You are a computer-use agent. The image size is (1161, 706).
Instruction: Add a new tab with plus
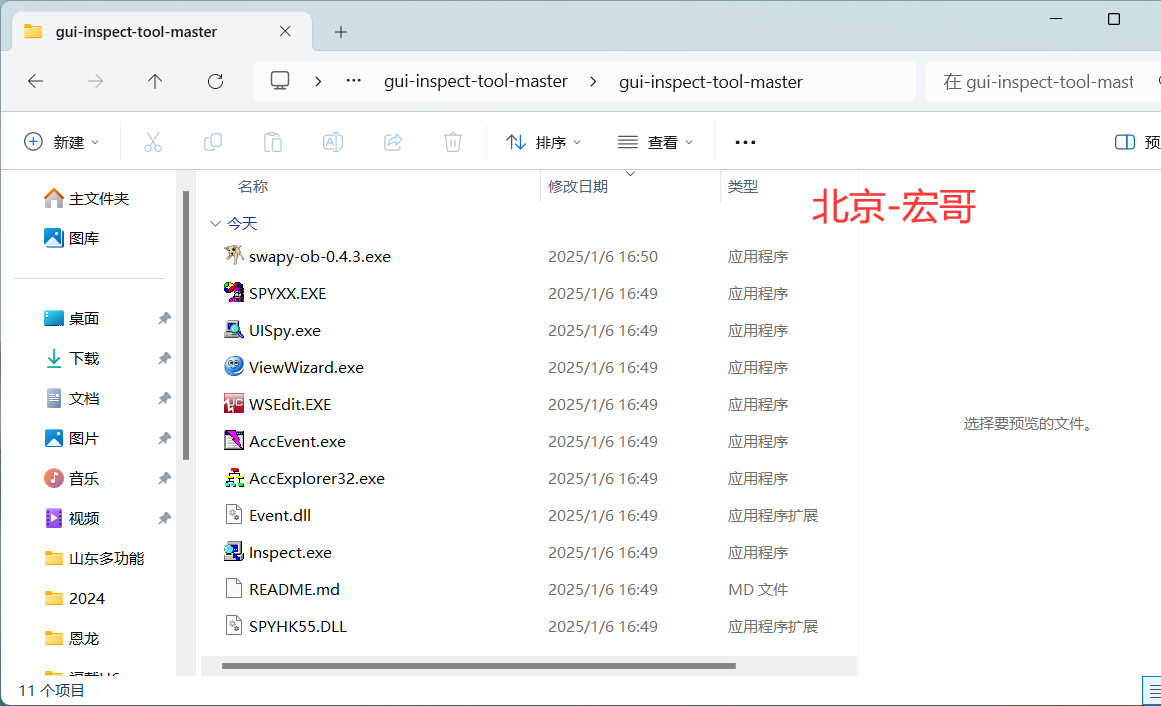click(341, 32)
